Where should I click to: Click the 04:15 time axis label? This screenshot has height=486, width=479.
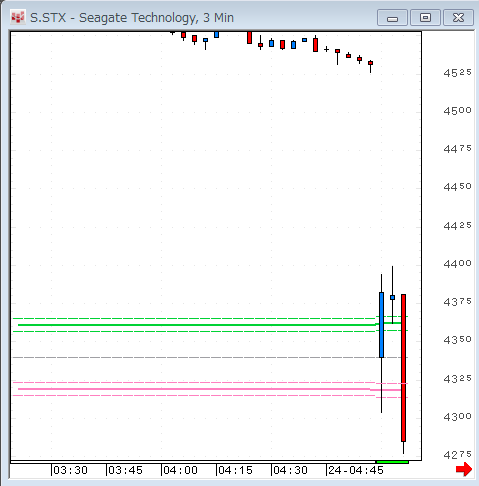(235, 470)
